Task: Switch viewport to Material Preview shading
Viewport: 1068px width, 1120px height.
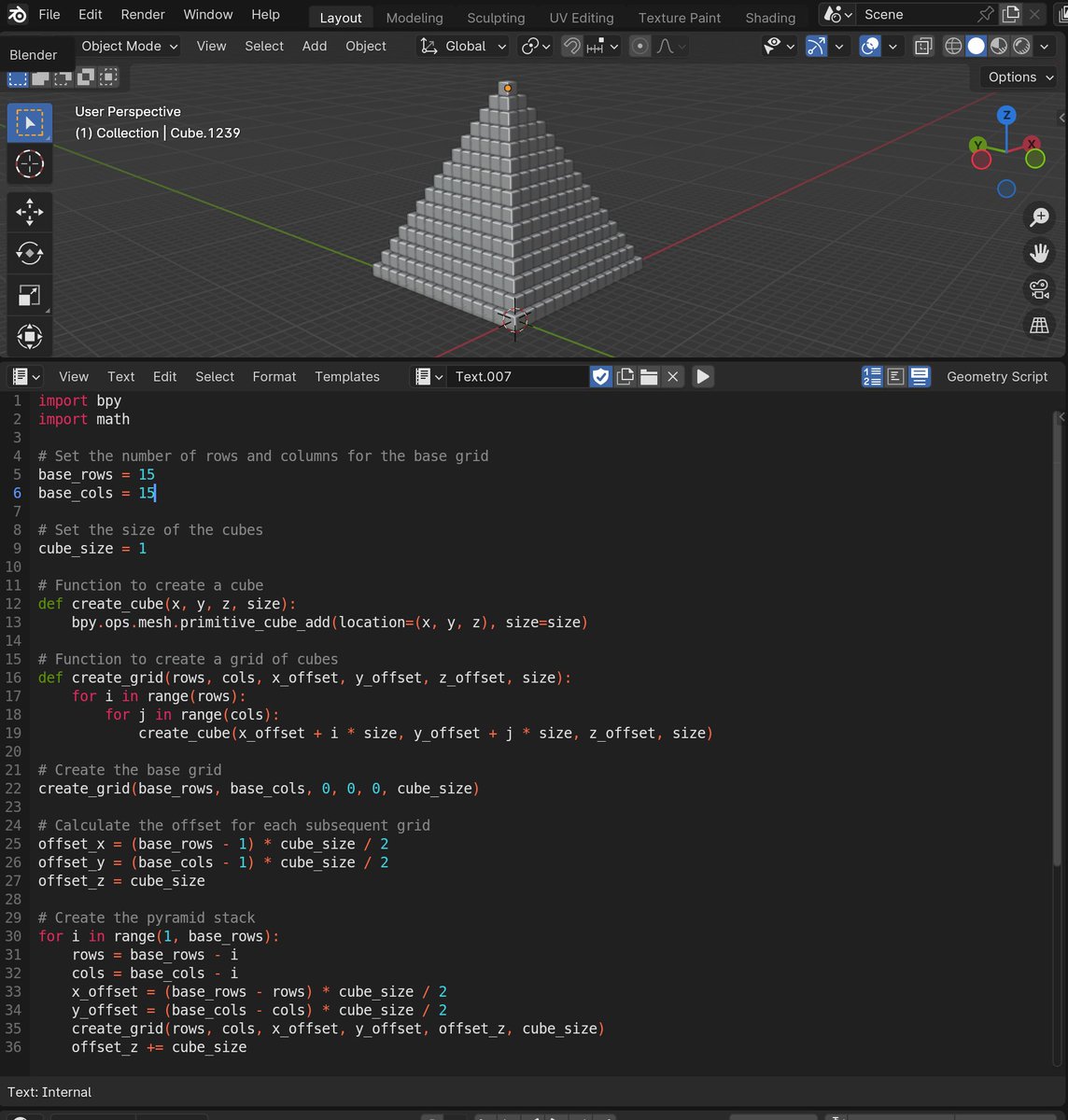Action: (998, 45)
